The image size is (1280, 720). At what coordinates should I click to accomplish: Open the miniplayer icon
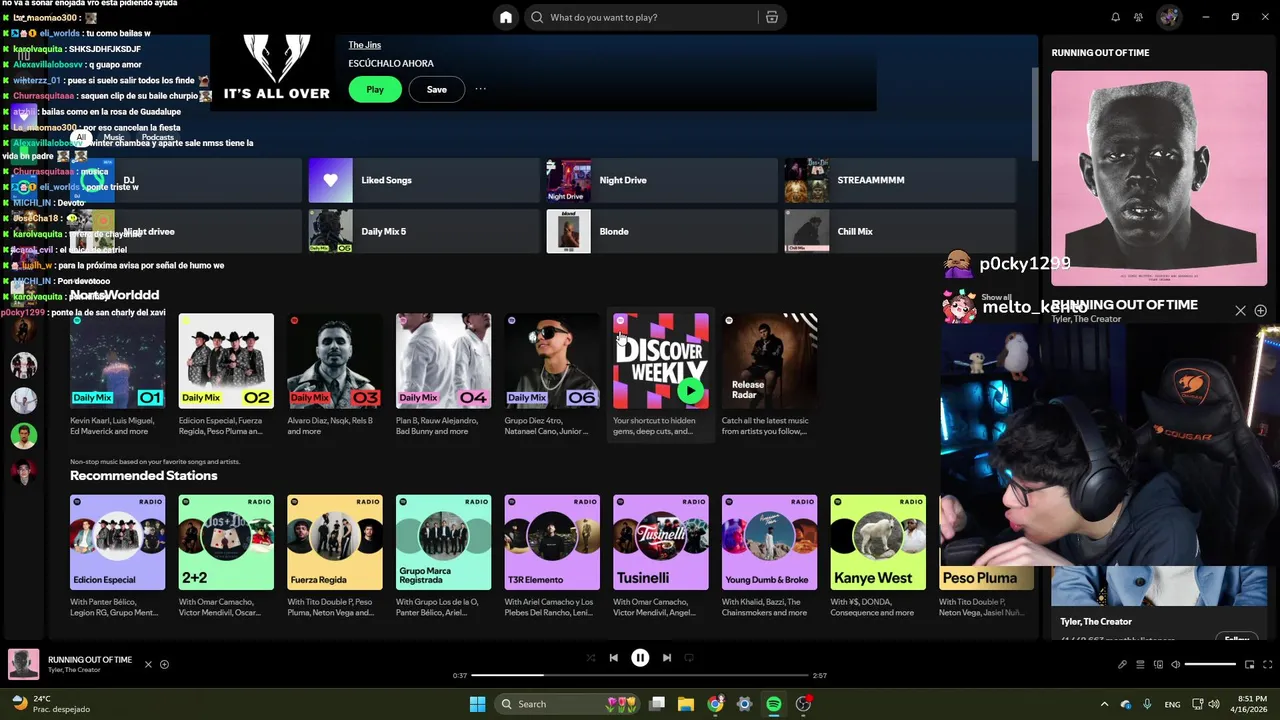pyautogui.click(x=1250, y=664)
